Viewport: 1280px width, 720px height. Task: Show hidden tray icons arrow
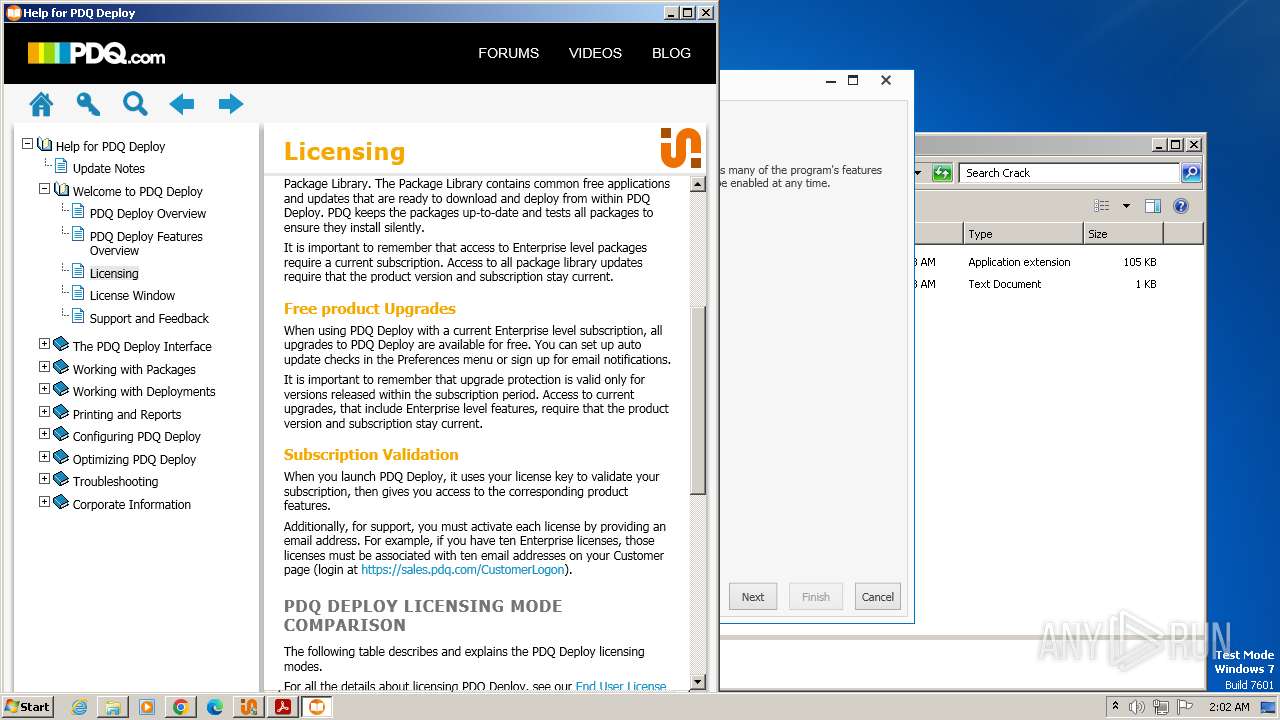click(1115, 707)
